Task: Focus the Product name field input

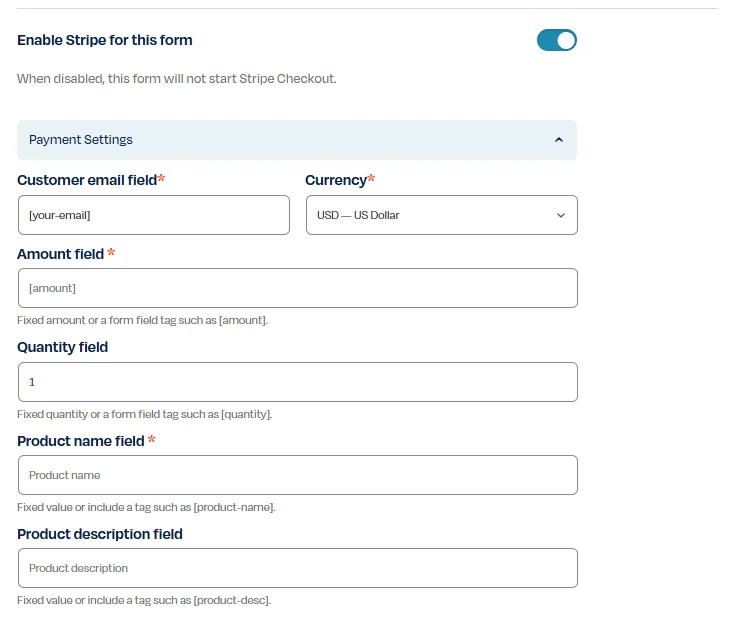Action: tap(298, 475)
